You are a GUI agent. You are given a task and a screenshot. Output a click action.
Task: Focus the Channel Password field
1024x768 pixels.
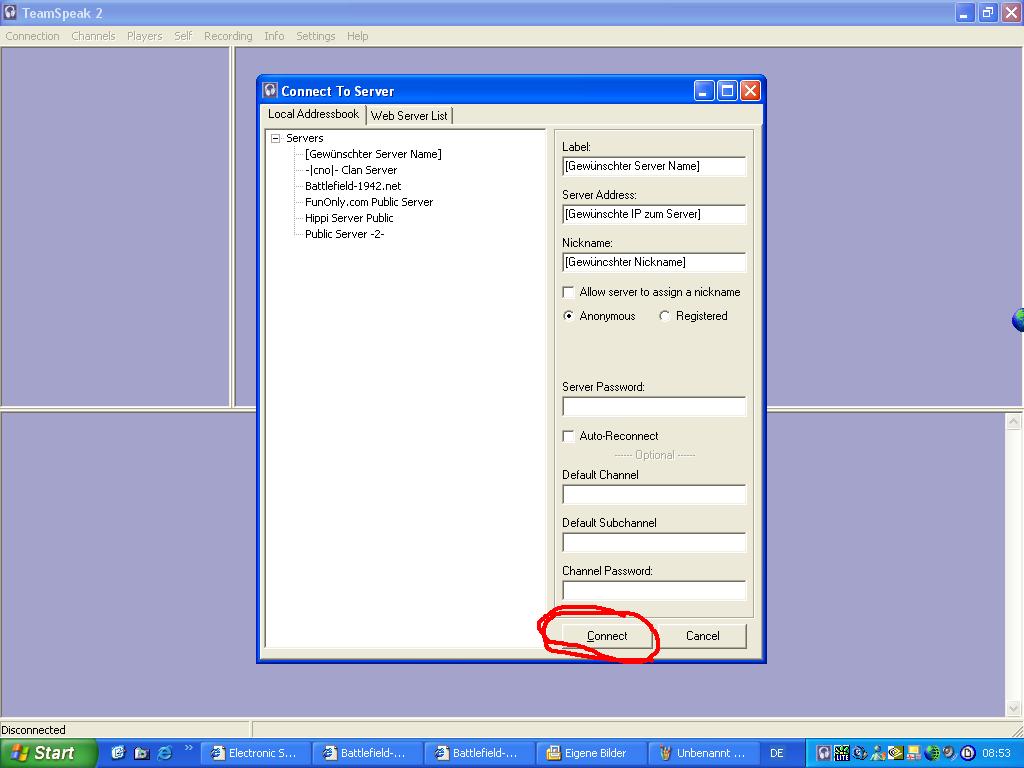pyautogui.click(x=654, y=591)
